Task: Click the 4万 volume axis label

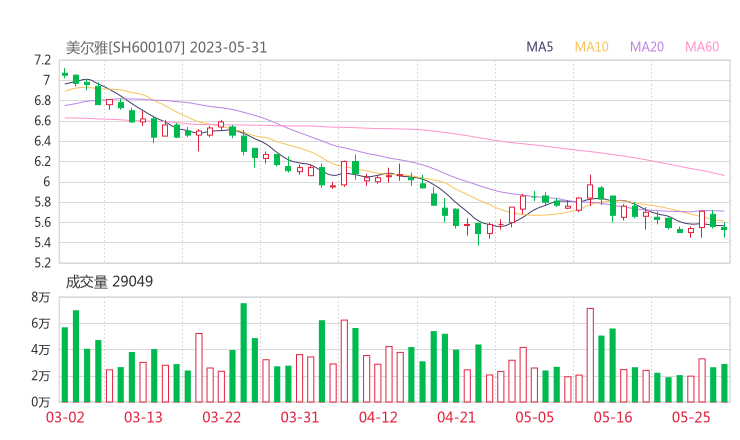Action: [x=40, y=350]
